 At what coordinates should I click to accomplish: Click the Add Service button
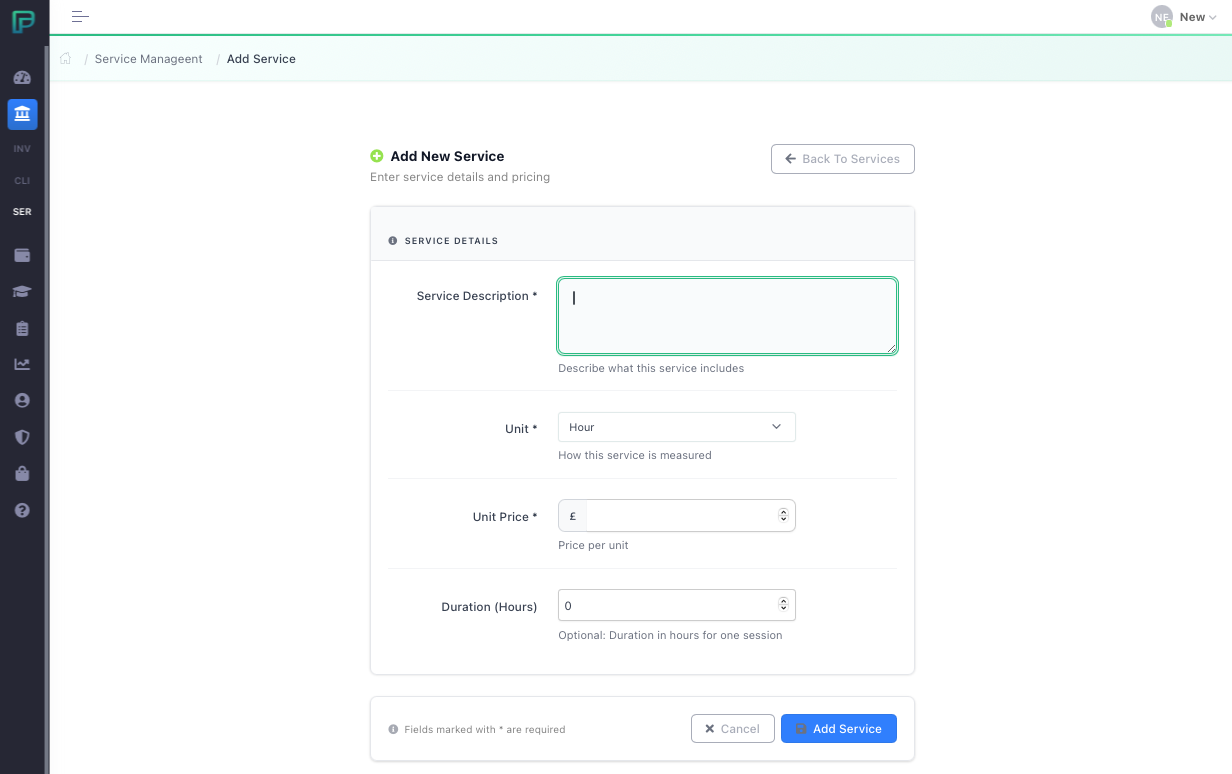click(838, 729)
